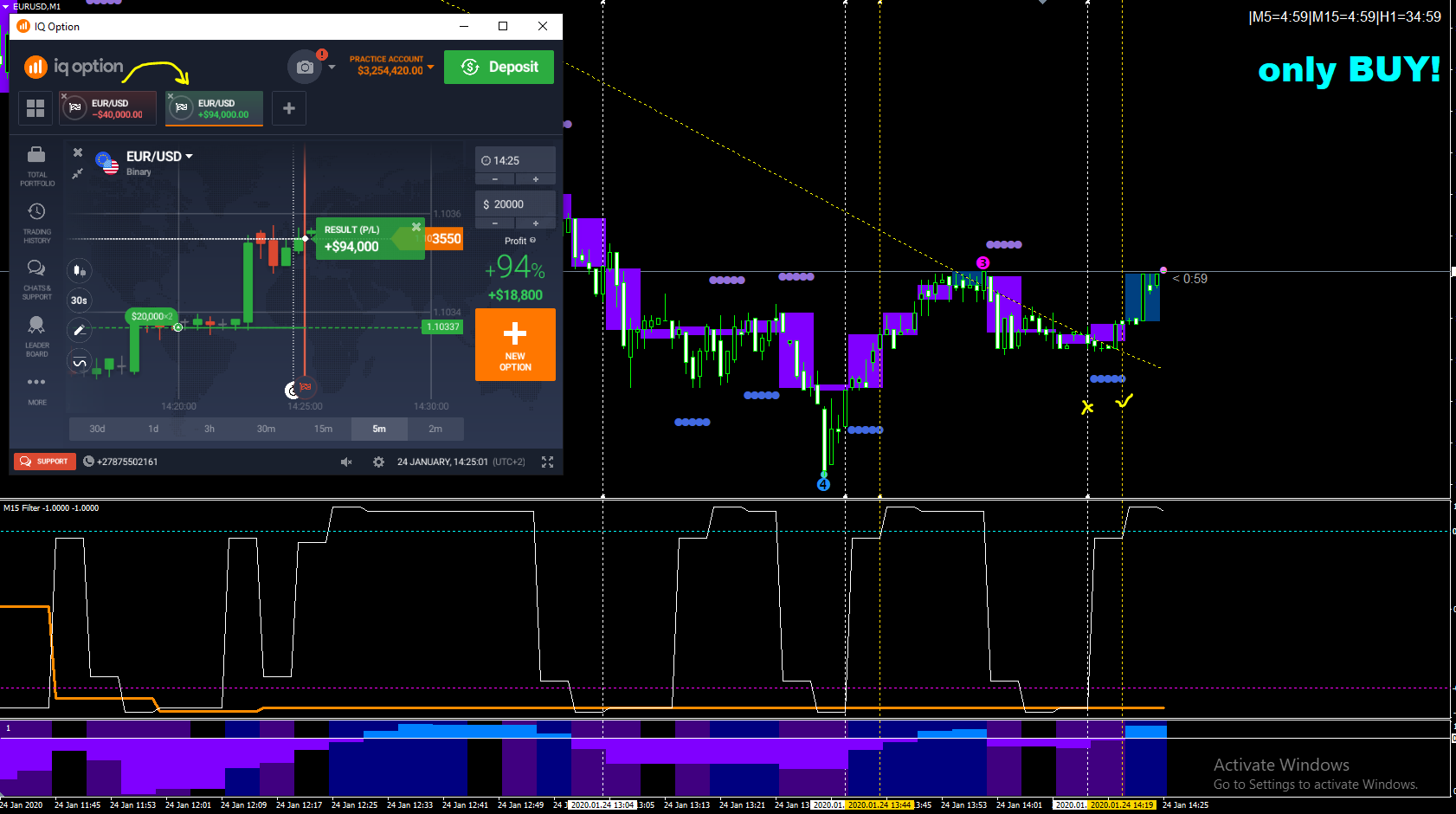The width and height of the screenshot is (1456, 814).
Task: Open Chats & Support panel
Action: [x=36, y=280]
